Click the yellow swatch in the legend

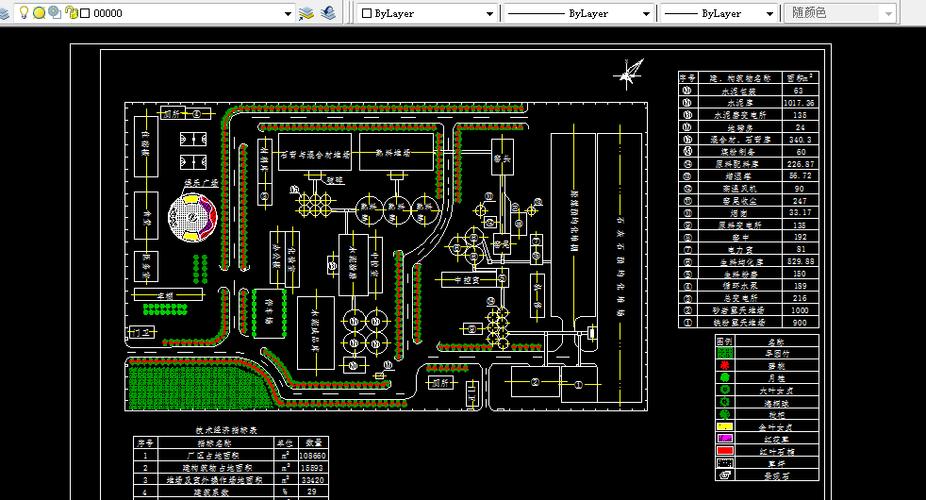pyautogui.click(x=725, y=427)
